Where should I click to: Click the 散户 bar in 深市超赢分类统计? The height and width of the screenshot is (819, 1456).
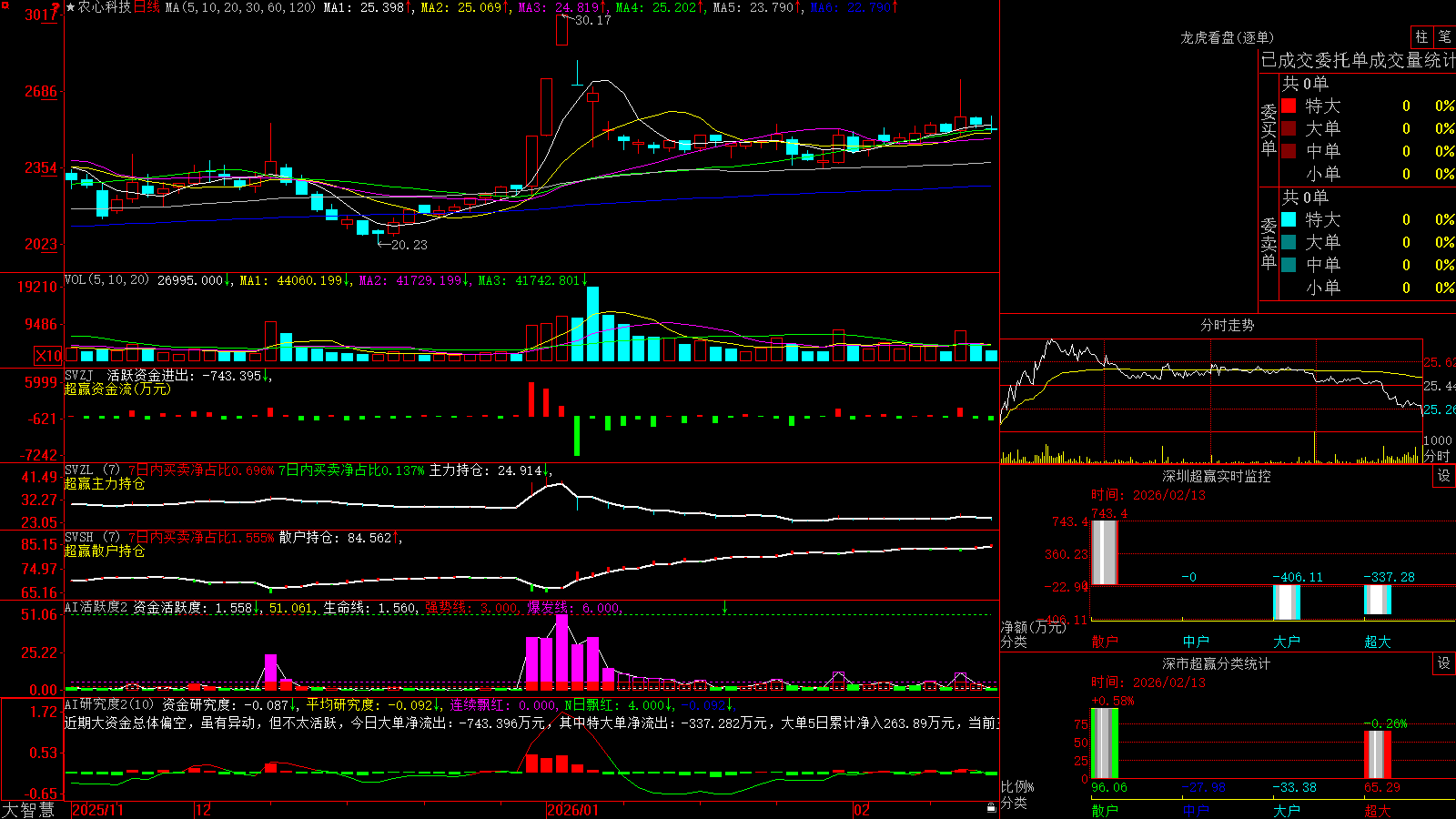1104,743
